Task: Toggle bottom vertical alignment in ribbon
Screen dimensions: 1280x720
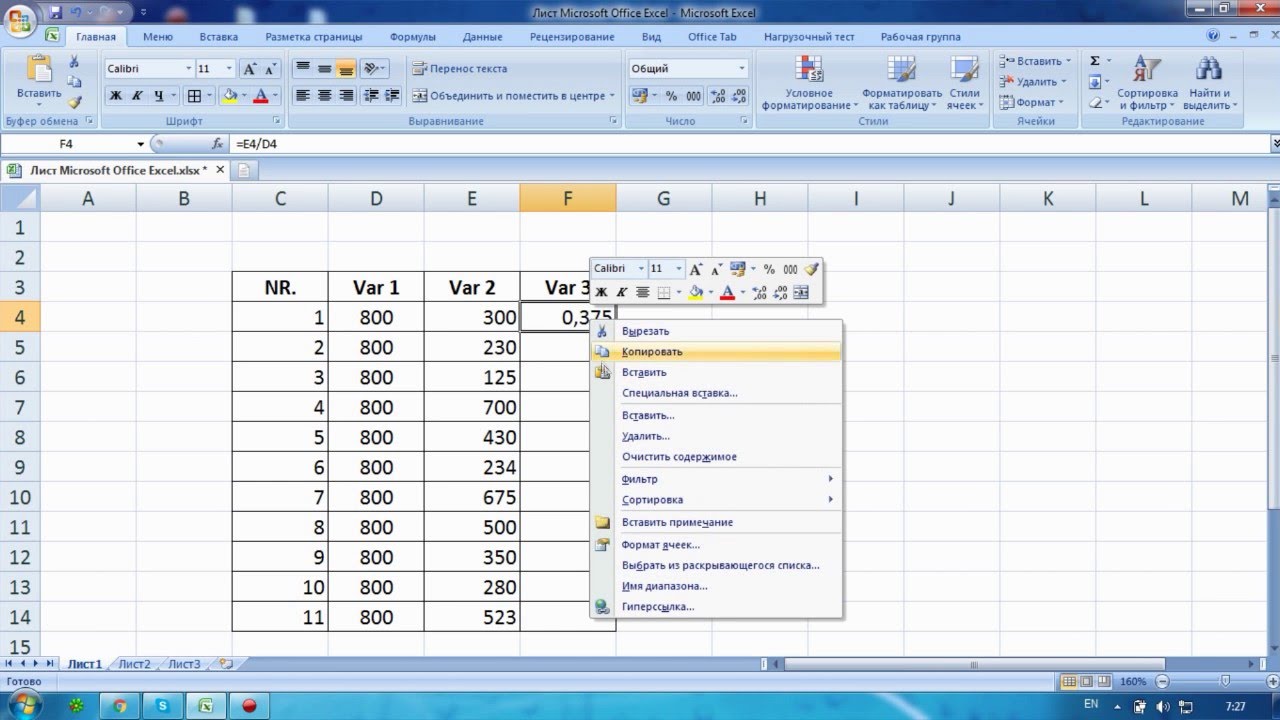Action: coord(346,69)
